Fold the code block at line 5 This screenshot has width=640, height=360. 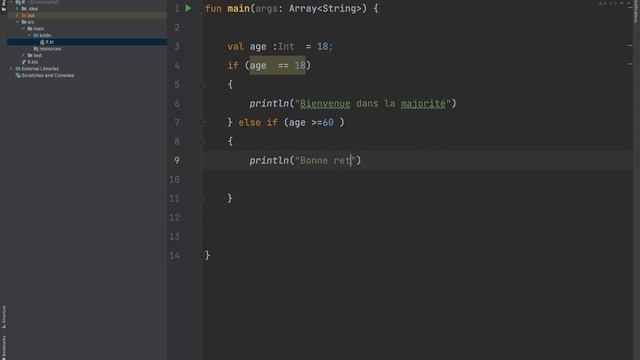click(201, 84)
